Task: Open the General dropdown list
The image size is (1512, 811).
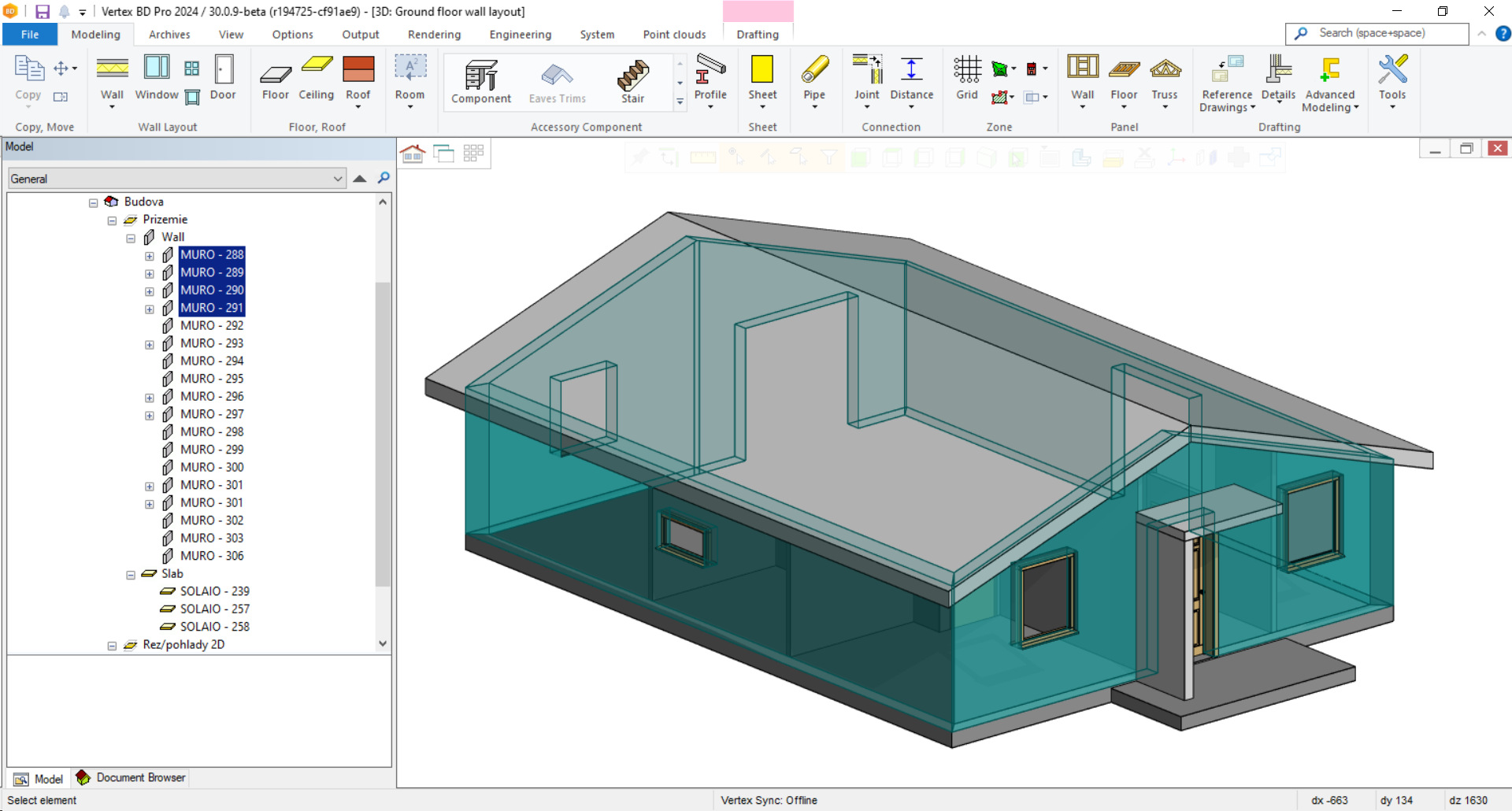Action: [x=338, y=179]
